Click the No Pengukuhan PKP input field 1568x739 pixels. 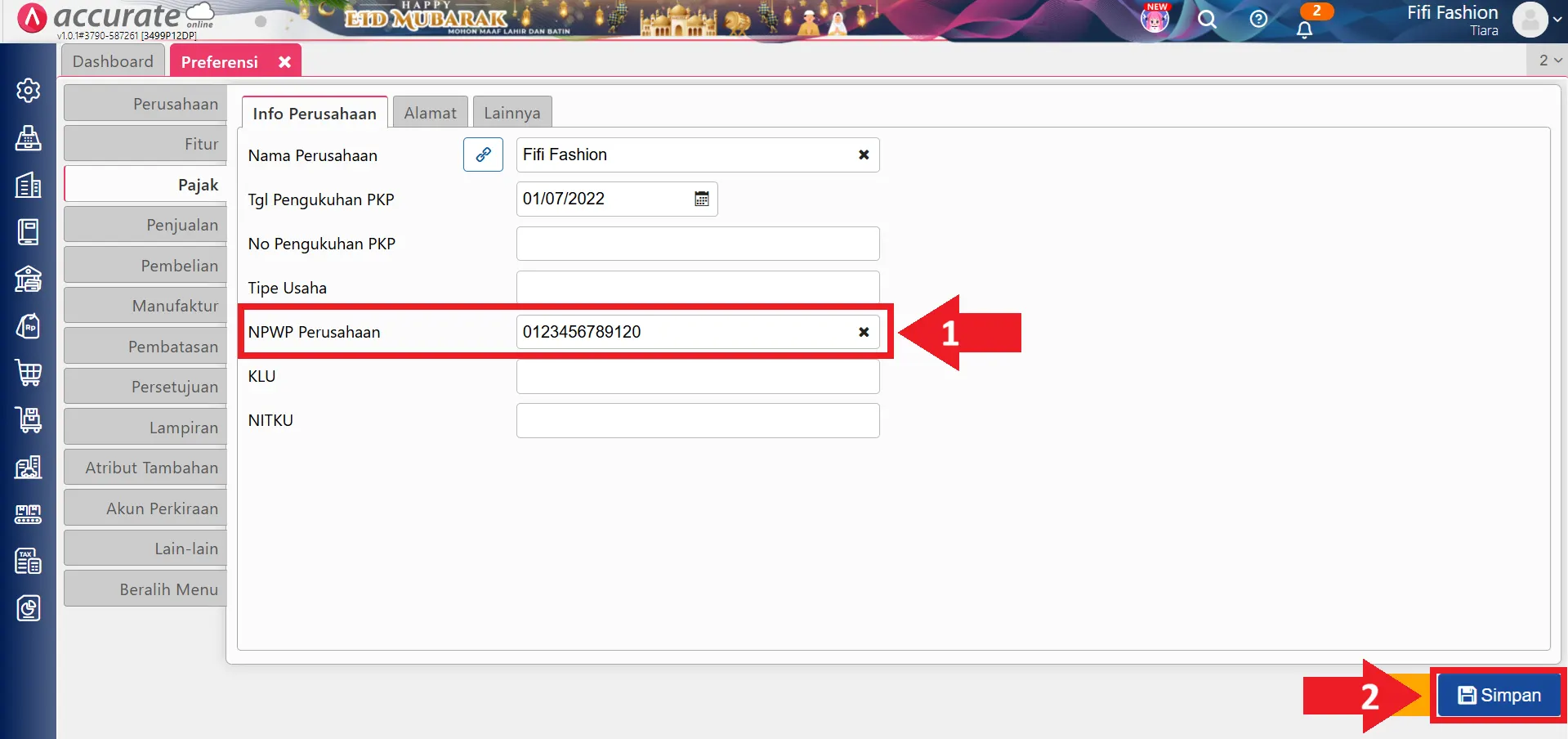click(697, 244)
